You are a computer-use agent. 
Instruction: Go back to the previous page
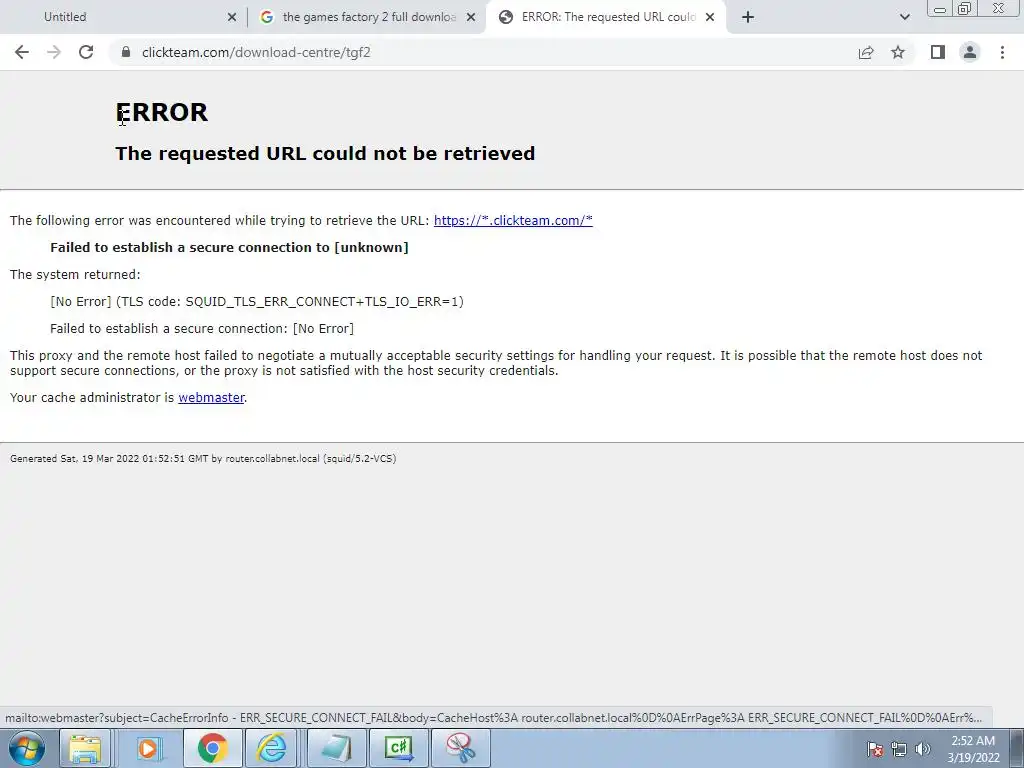coord(22,52)
